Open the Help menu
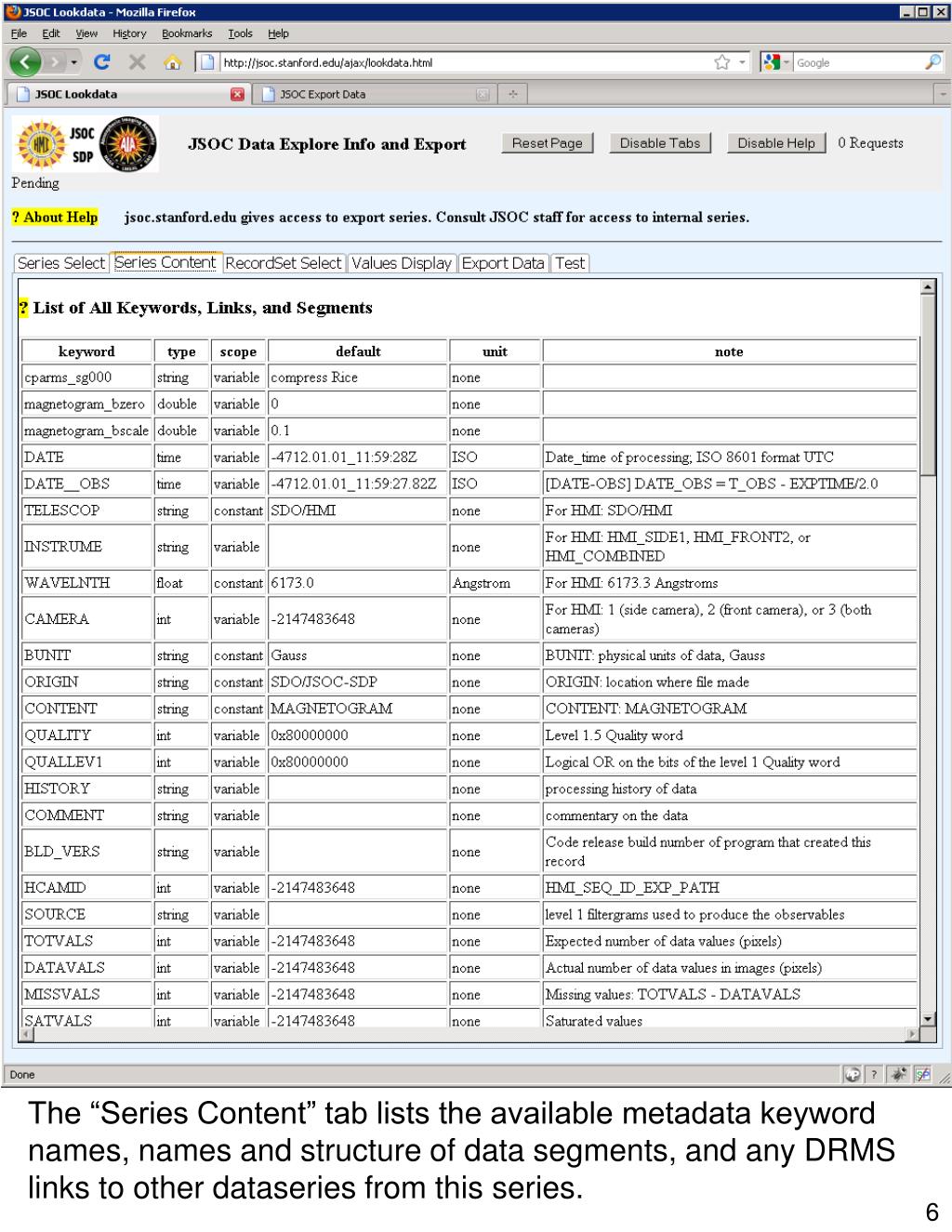Image resolution: width=952 pixels, height=1232 pixels. point(278,33)
